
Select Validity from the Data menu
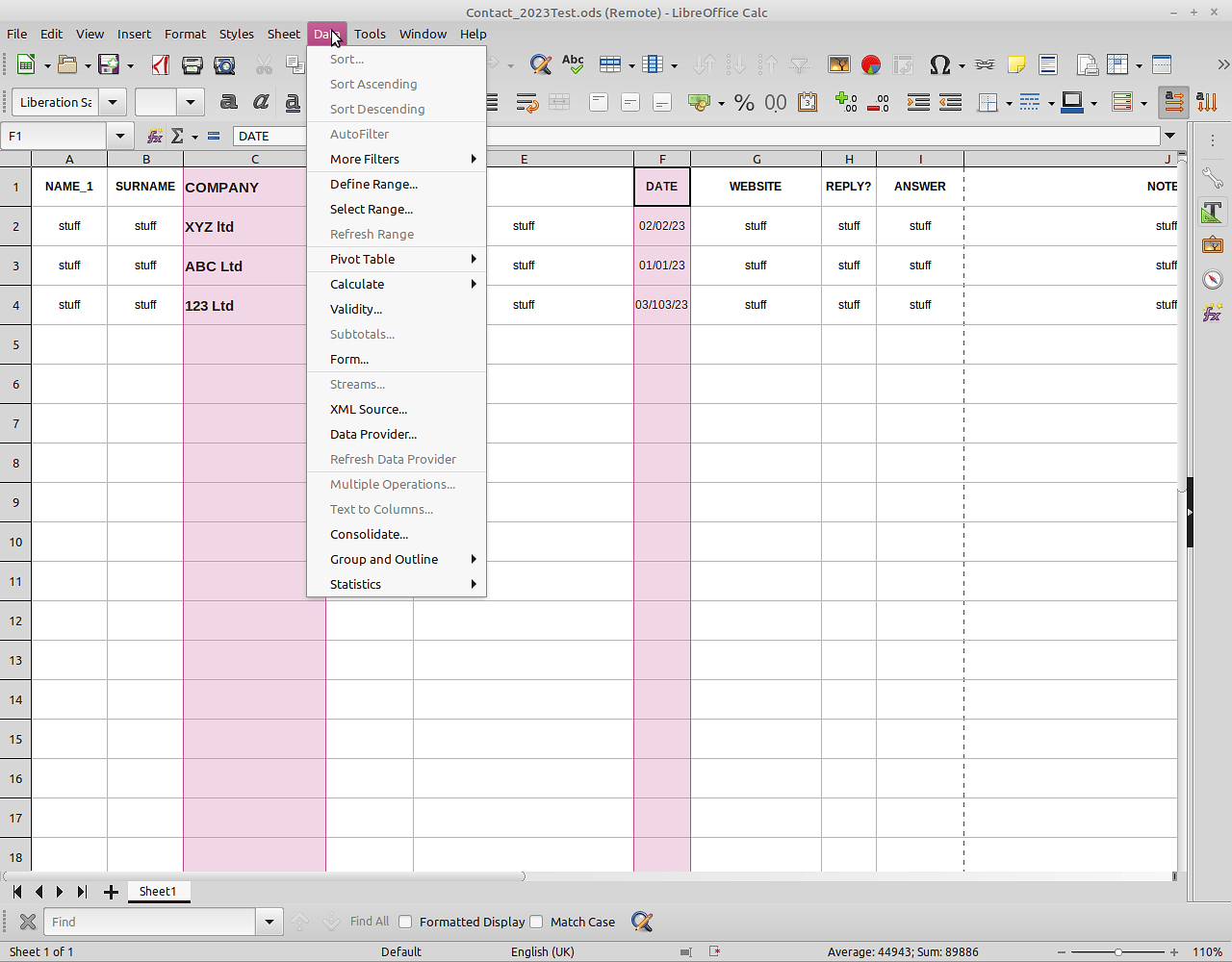click(x=356, y=309)
